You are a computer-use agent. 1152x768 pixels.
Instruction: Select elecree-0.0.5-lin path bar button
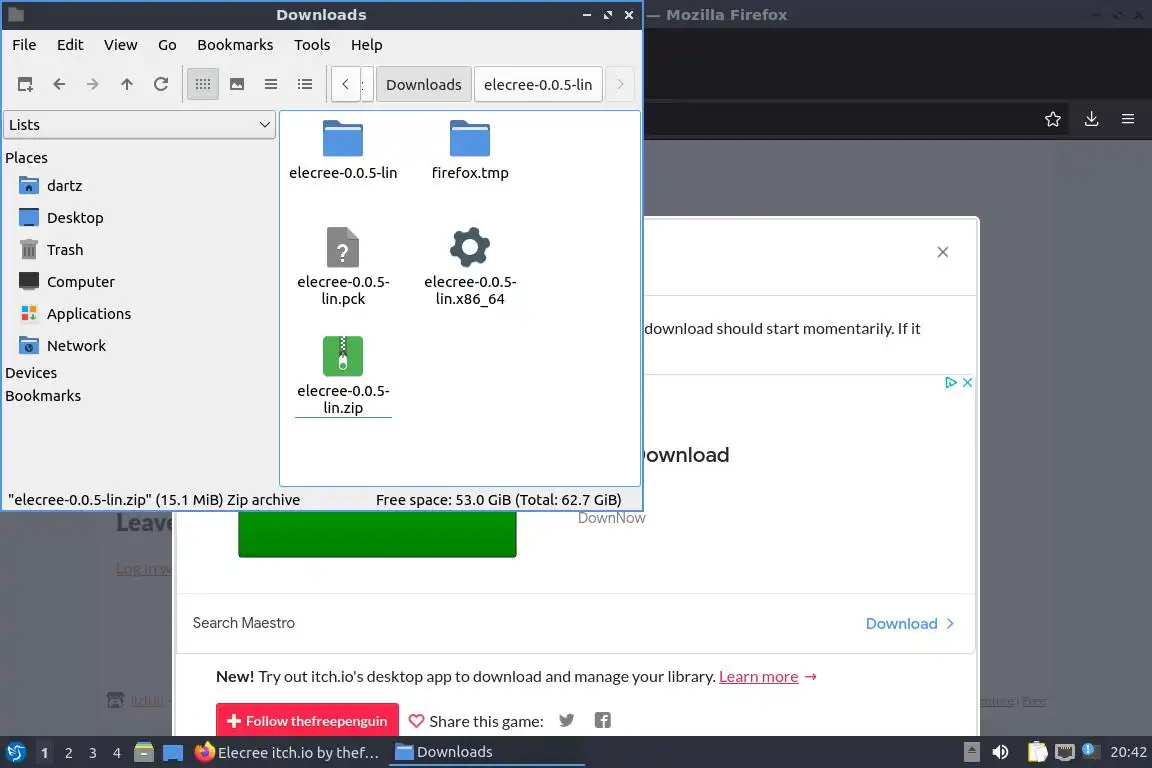coord(538,85)
